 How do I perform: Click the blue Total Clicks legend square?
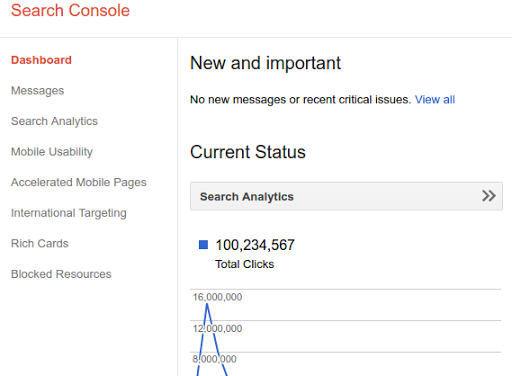pos(203,245)
